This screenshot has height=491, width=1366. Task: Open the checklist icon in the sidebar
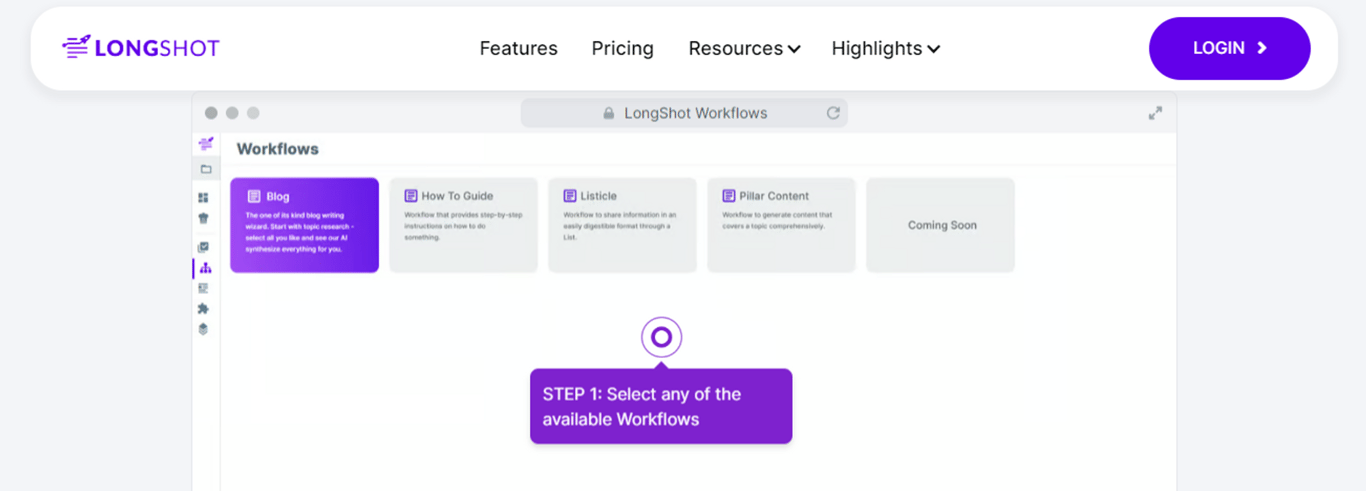(x=204, y=247)
